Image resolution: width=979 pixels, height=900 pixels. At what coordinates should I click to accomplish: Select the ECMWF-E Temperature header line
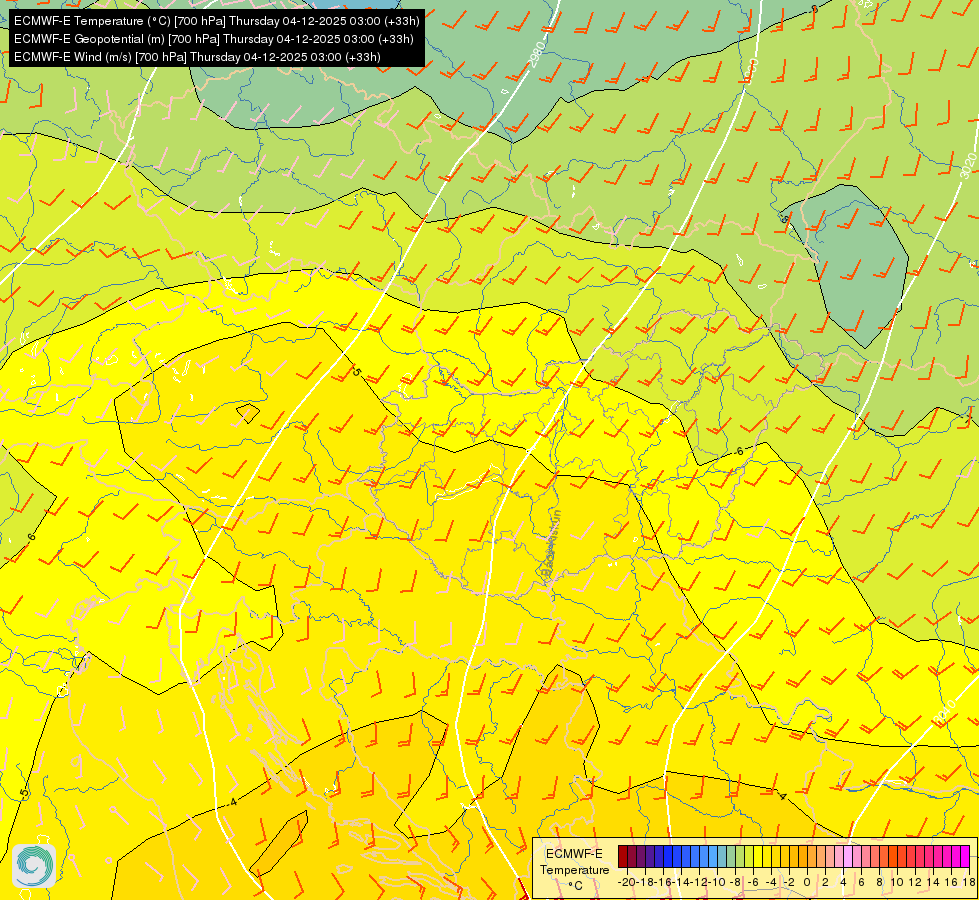pyautogui.click(x=216, y=21)
